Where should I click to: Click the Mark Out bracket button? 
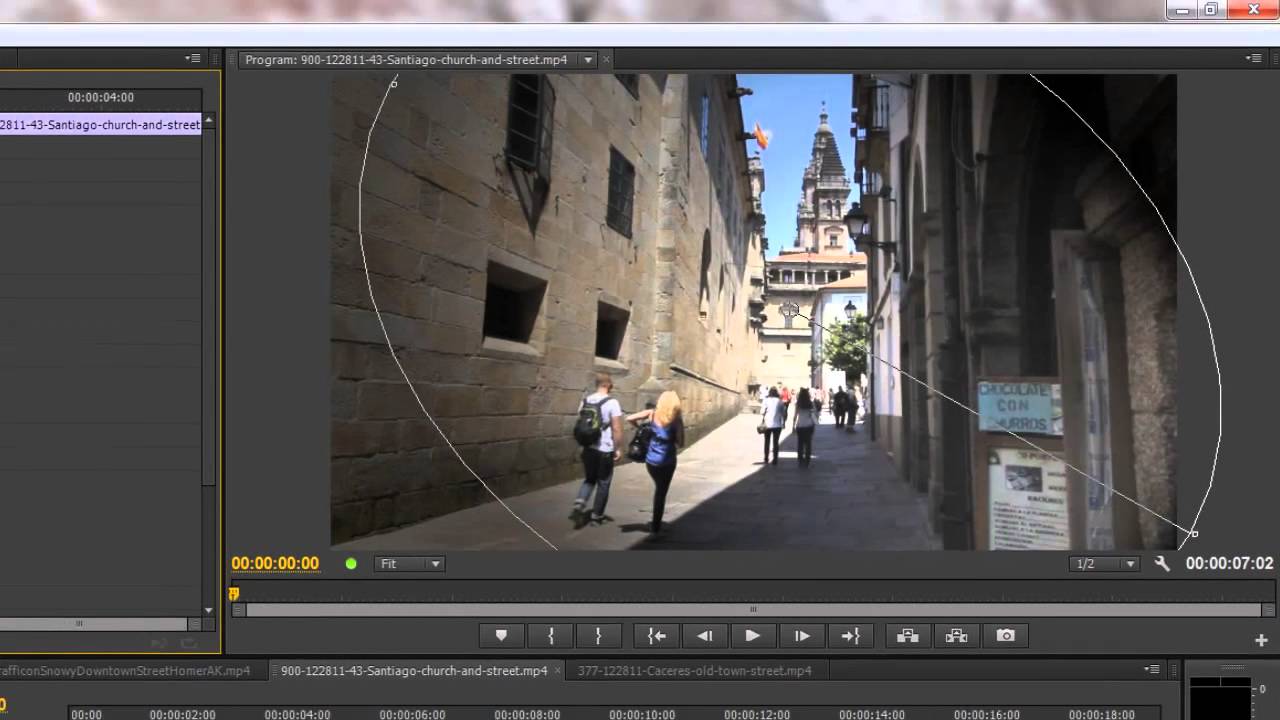[598, 636]
